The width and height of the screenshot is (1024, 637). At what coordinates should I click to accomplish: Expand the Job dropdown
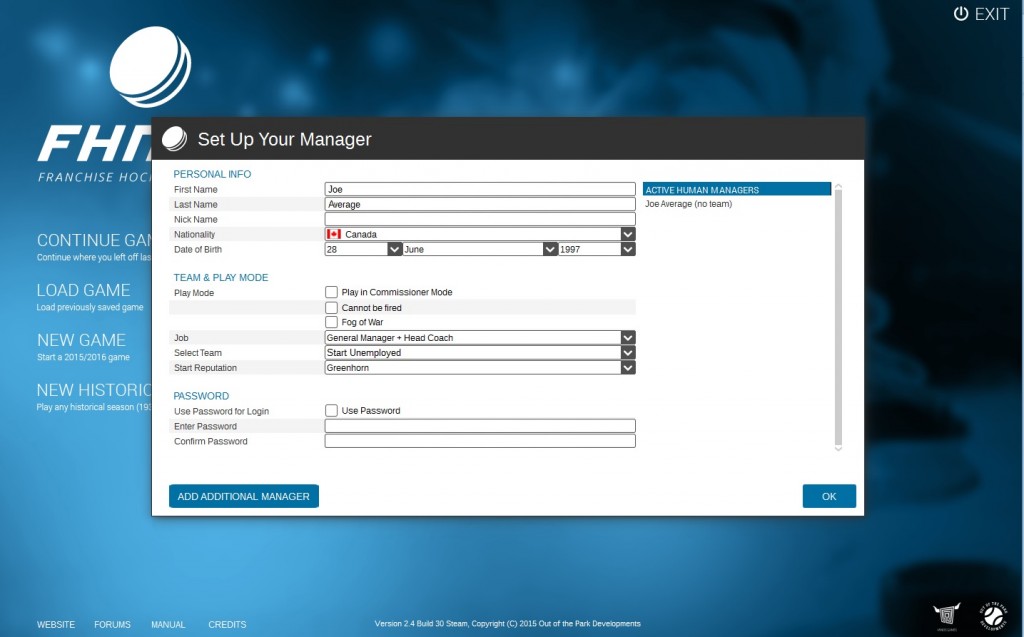(x=480, y=338)
